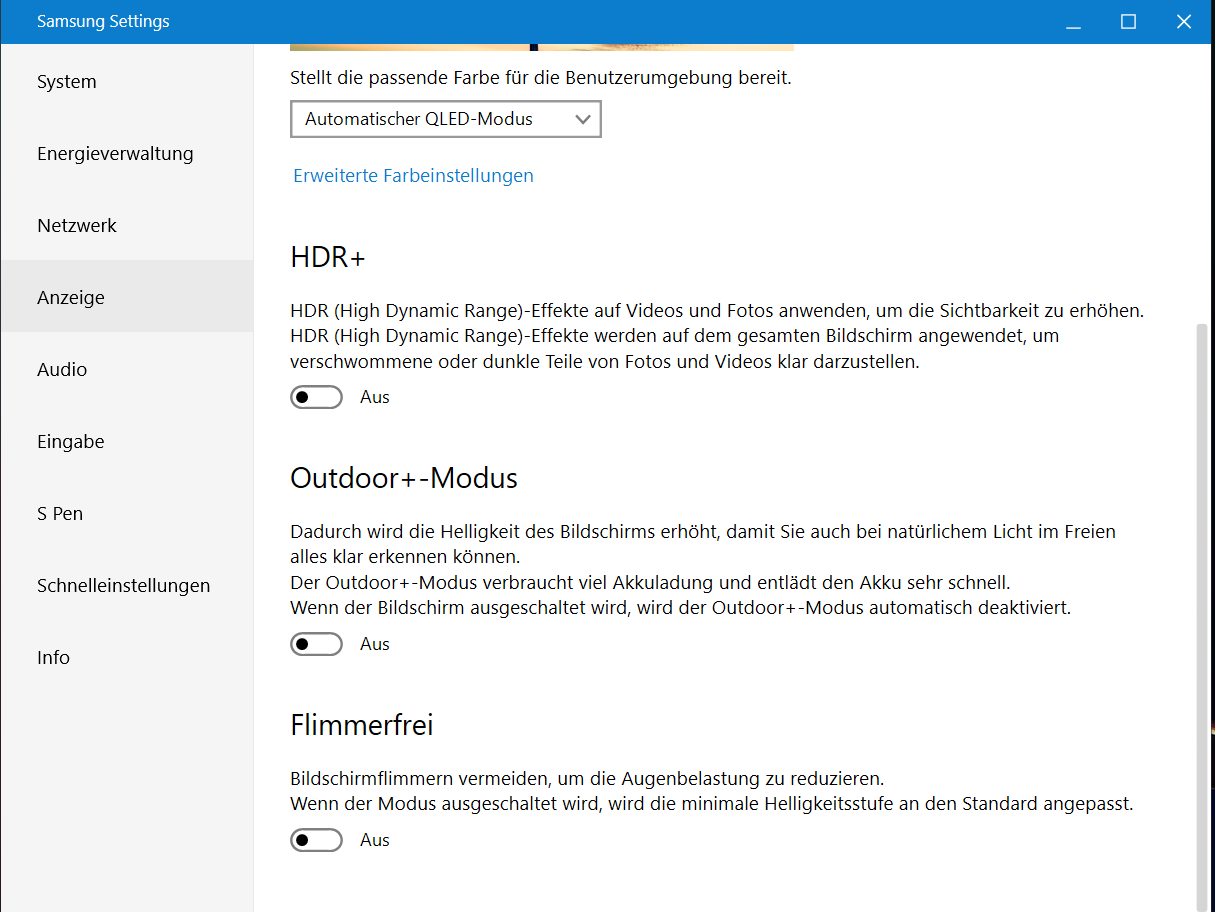The width and height of the screenshot is (1215, 912).
Task: Open the Info section
Action: [x=54, y=658]
